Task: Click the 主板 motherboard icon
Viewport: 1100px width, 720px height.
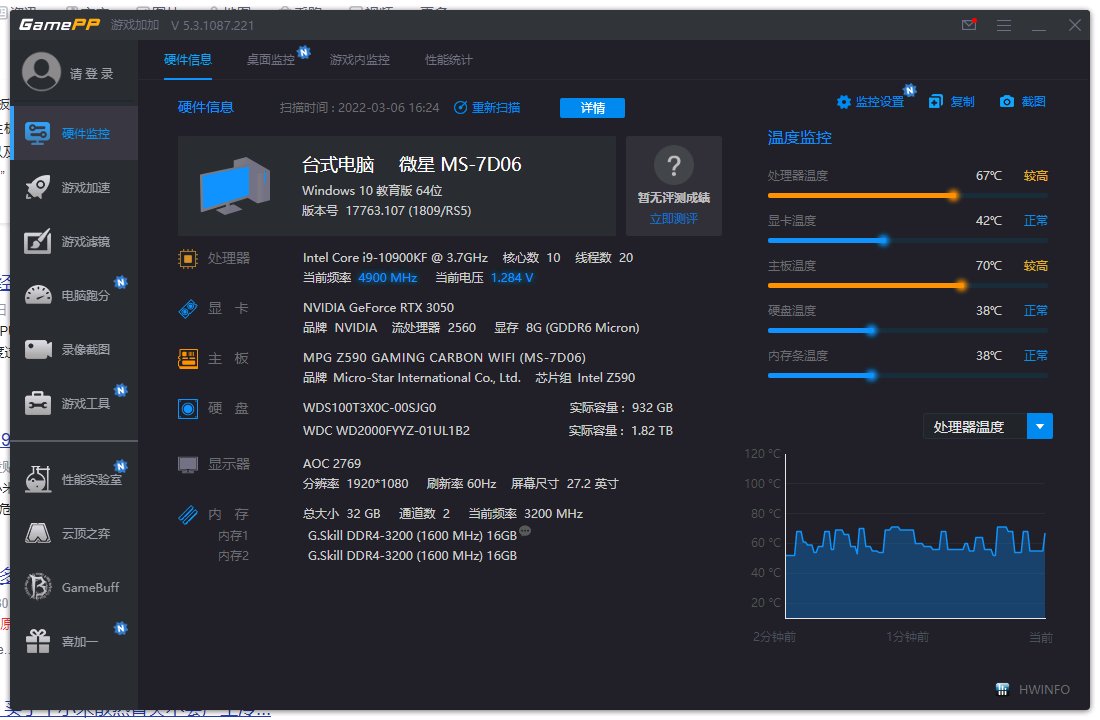Action: point(187,359)
